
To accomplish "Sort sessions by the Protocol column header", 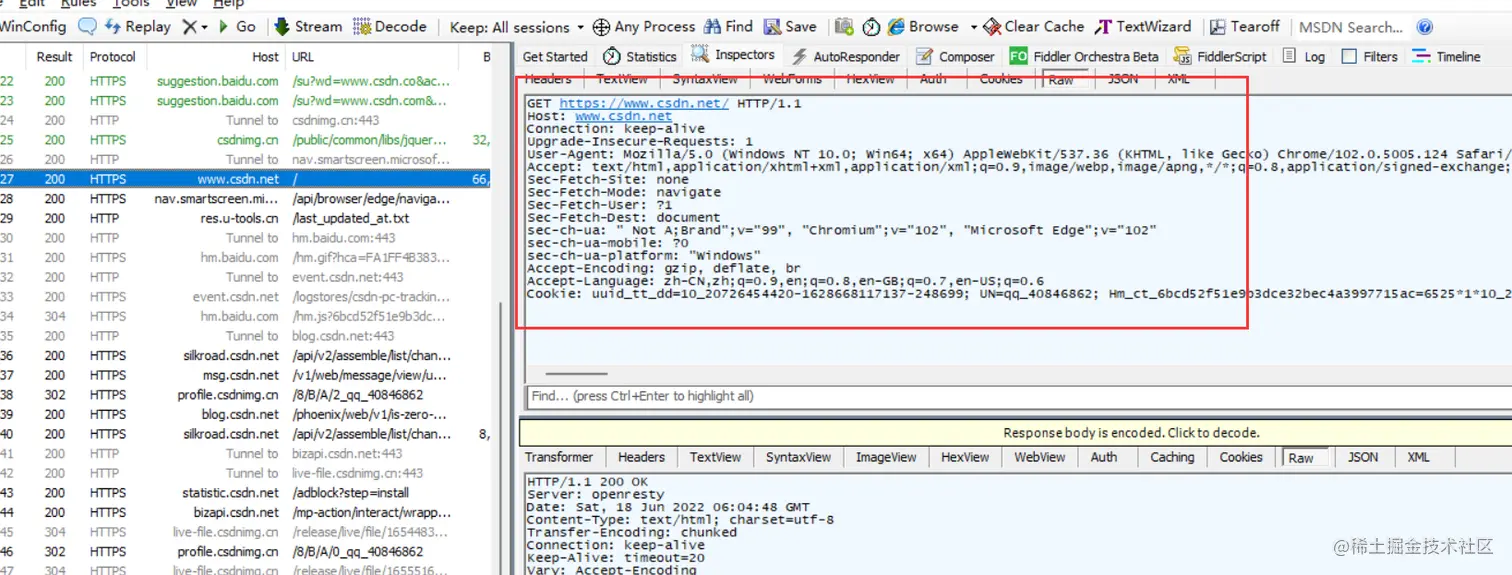I will pos(113,57).
